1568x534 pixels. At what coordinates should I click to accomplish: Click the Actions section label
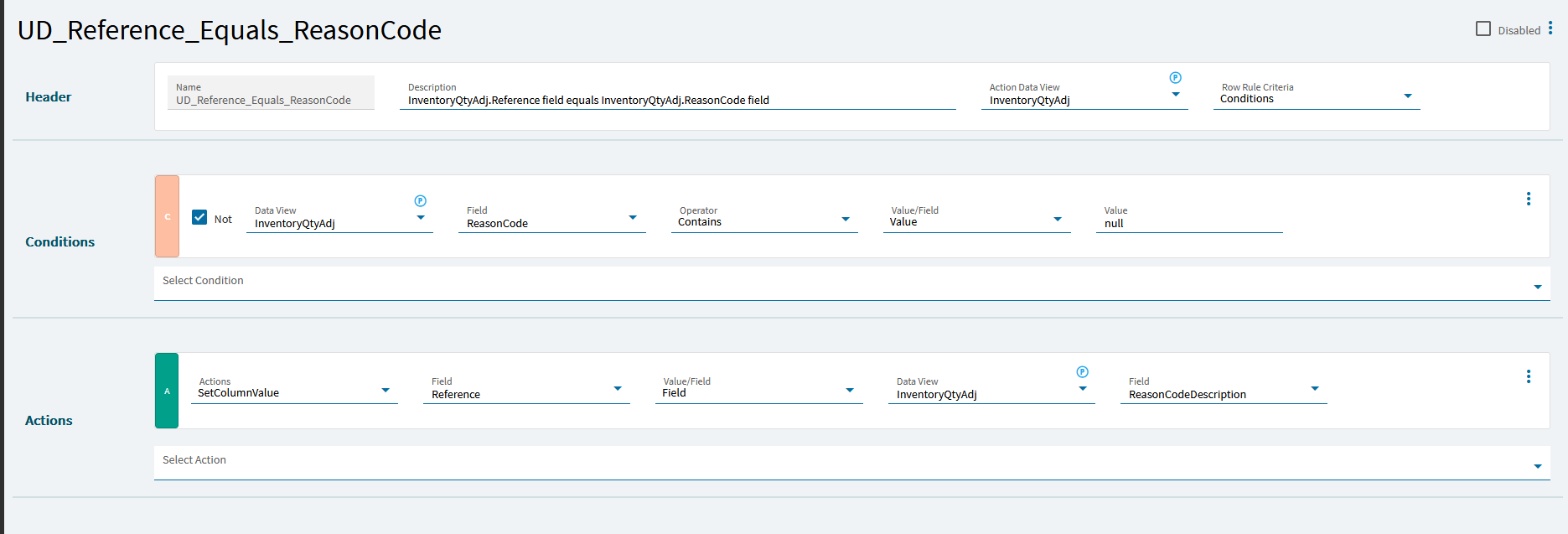(x=49, y=421)
